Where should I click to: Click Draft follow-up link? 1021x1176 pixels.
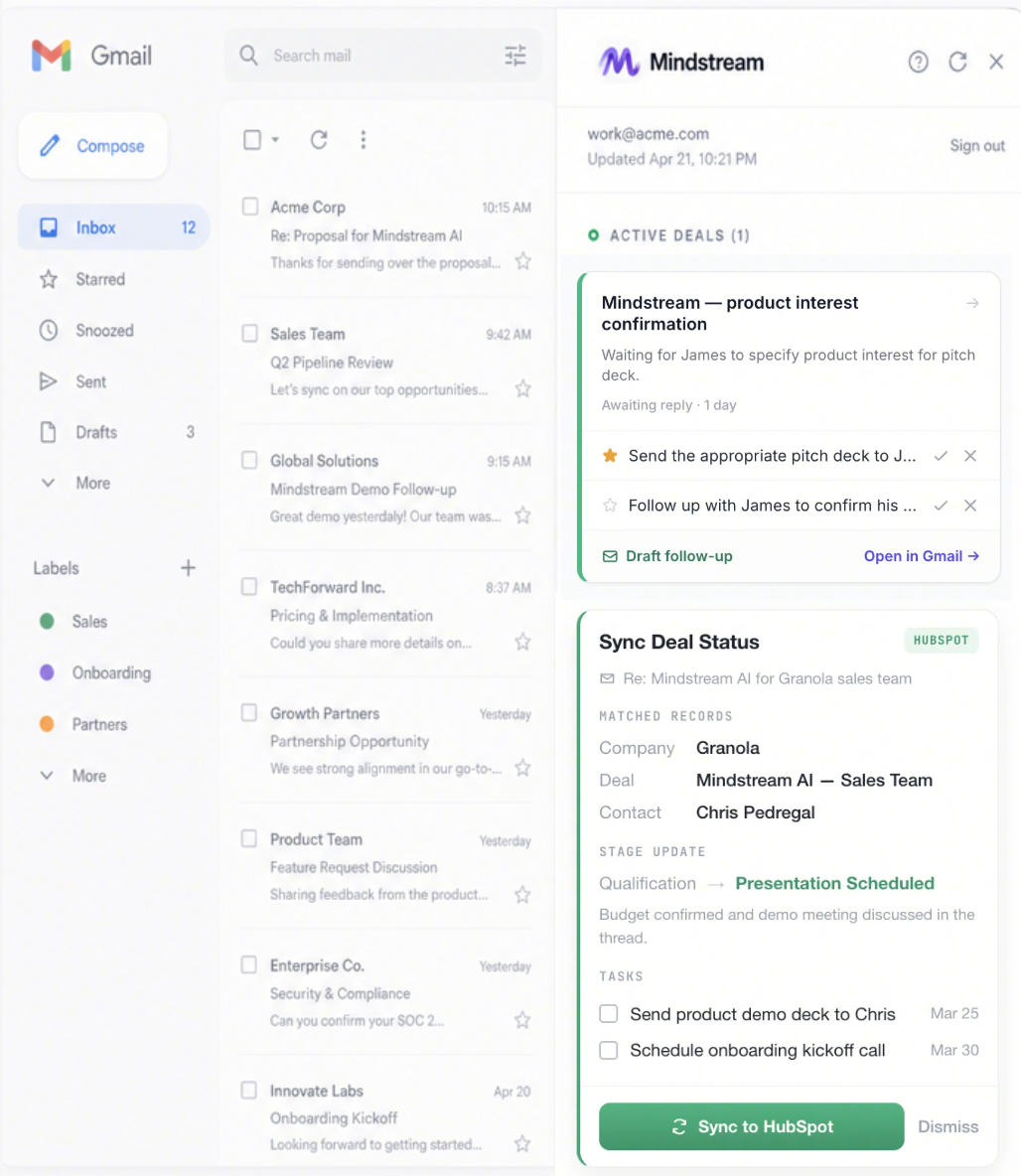(667, 556)
